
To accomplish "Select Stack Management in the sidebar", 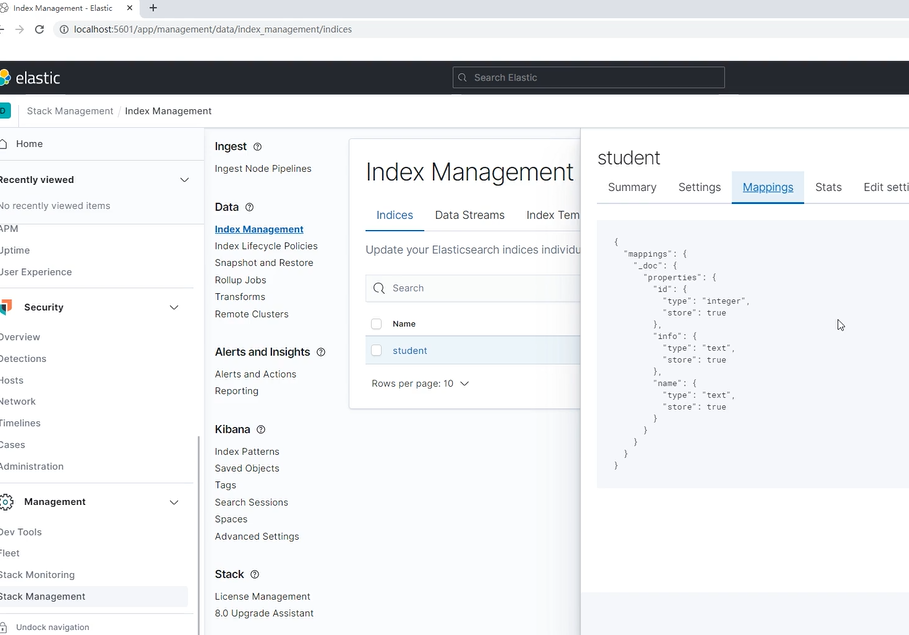I will 42,597.
